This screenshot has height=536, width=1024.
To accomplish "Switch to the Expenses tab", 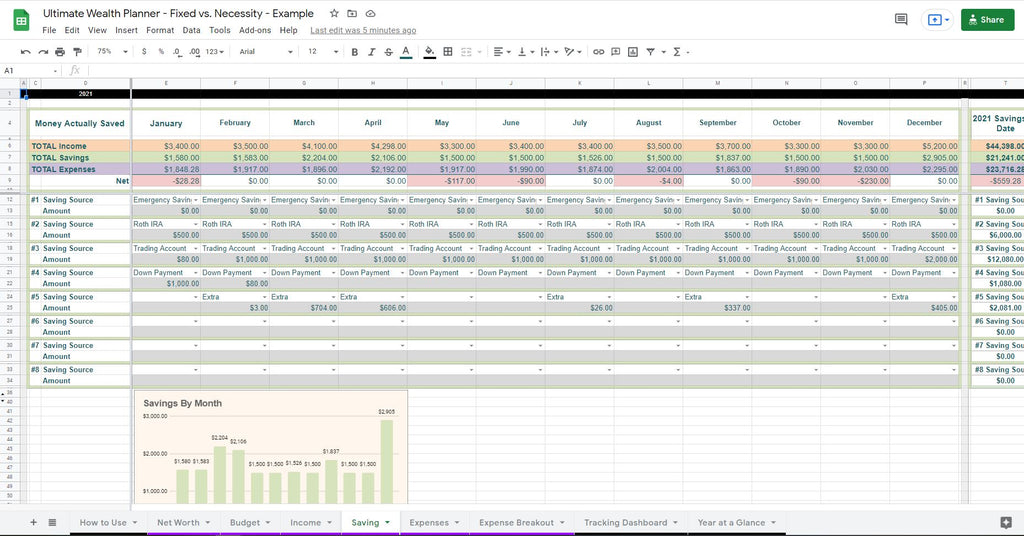I will 434,522.
